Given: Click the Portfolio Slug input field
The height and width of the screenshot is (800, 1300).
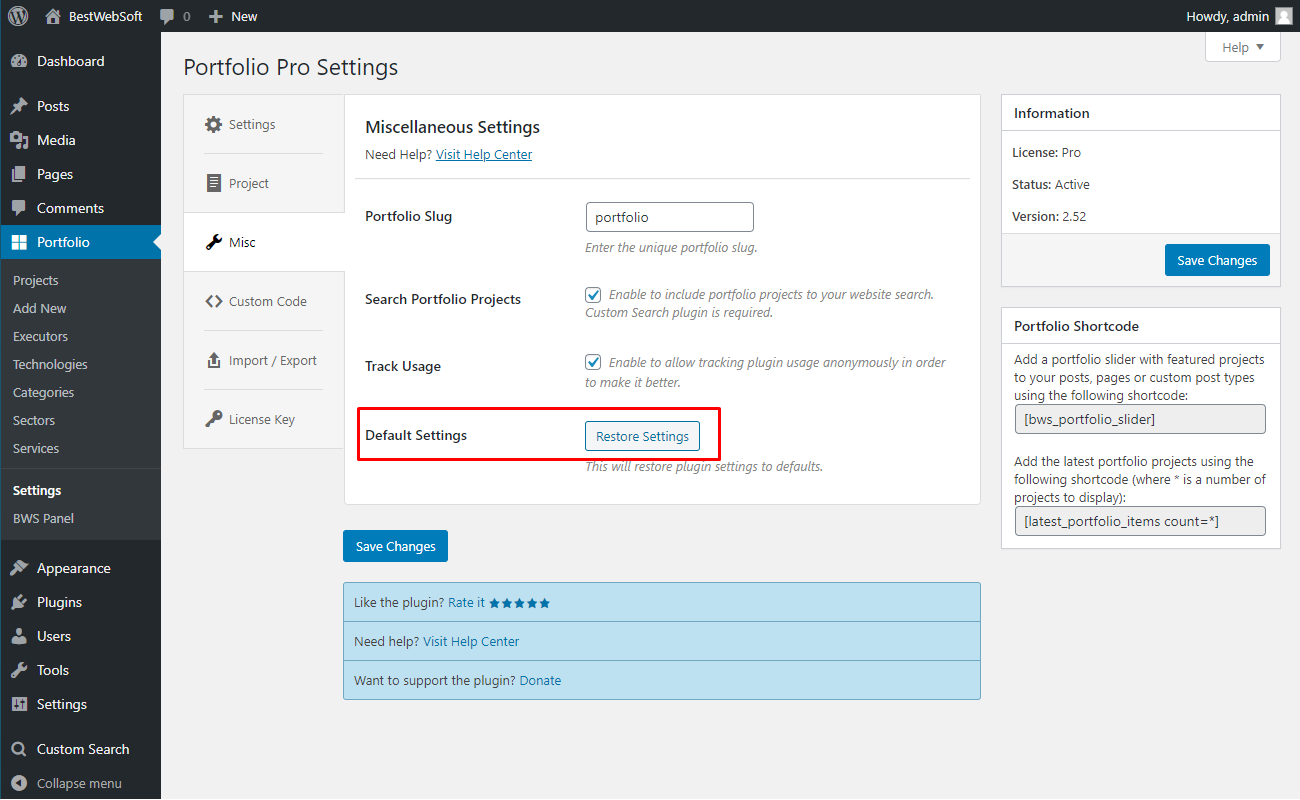Looking at the screenshot, I should 669,217.
